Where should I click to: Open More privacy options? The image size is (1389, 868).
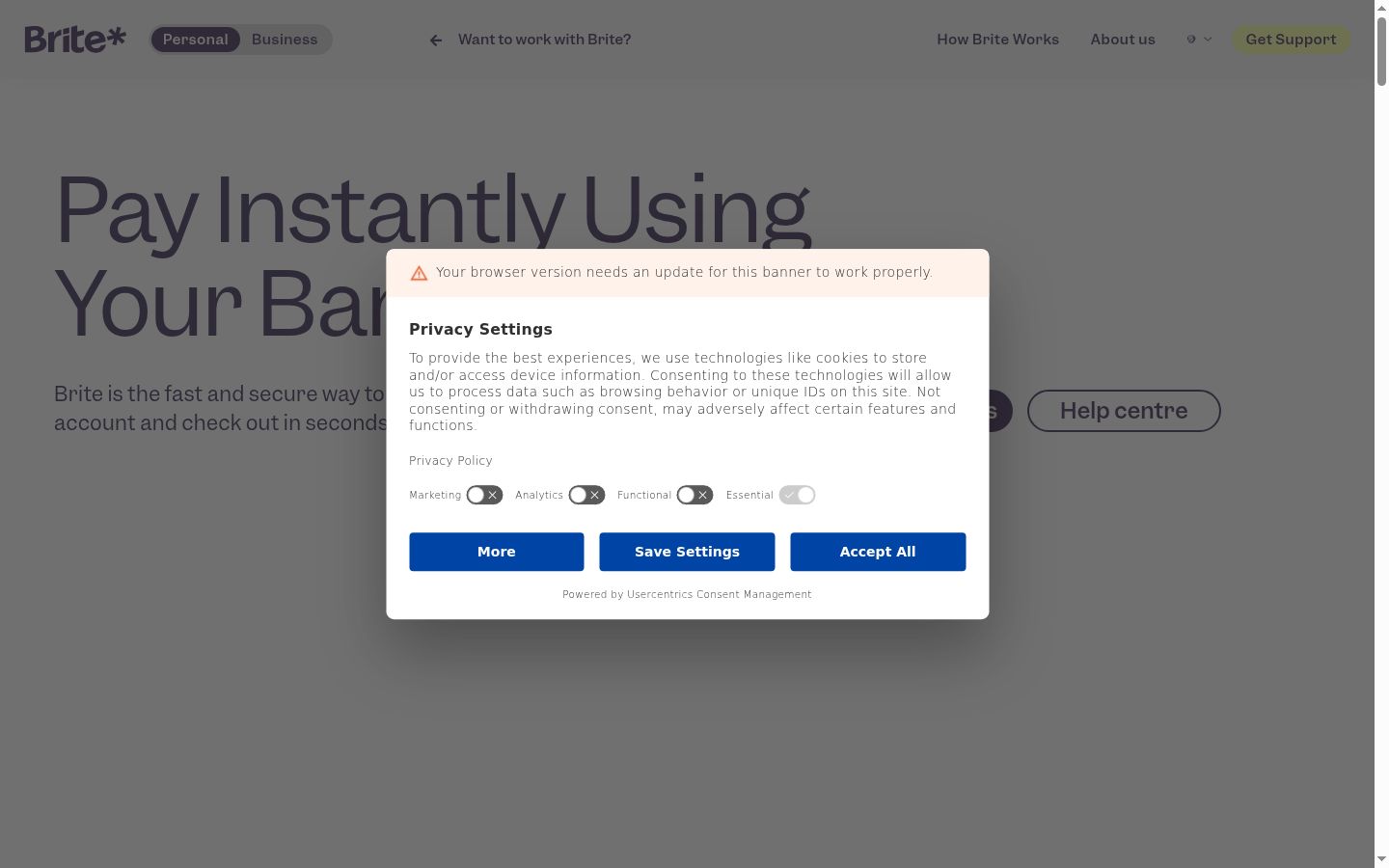(497, 552)
